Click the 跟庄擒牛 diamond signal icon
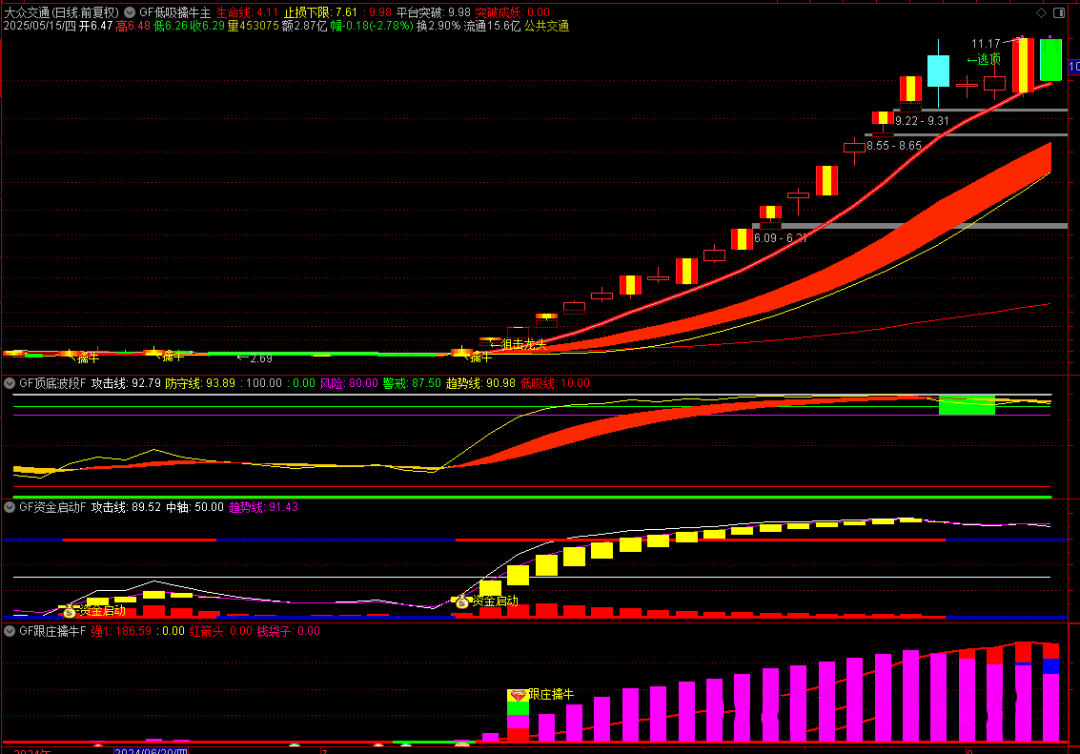Screen dimensions: 1080x754 tap(517, 694)
